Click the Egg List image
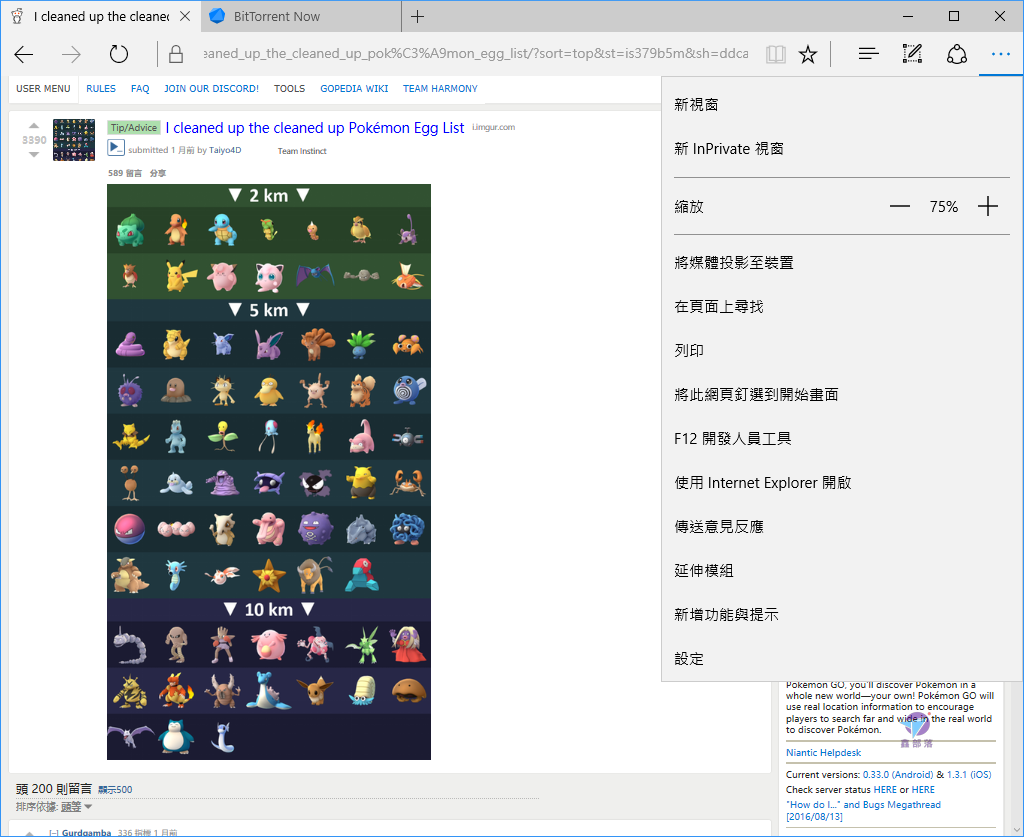 point(269,472)
